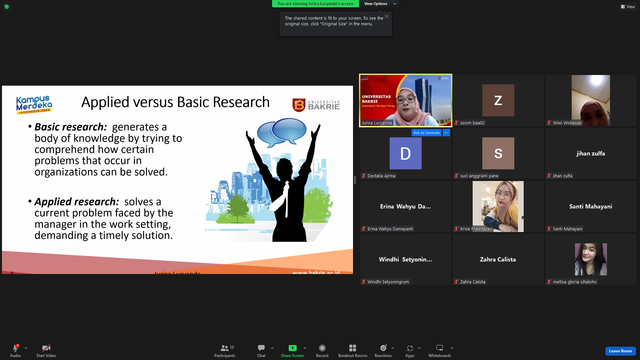Select the jihan zulfa participant tile
The width and height of the screenshot is (640, 360).
[591, 153]
